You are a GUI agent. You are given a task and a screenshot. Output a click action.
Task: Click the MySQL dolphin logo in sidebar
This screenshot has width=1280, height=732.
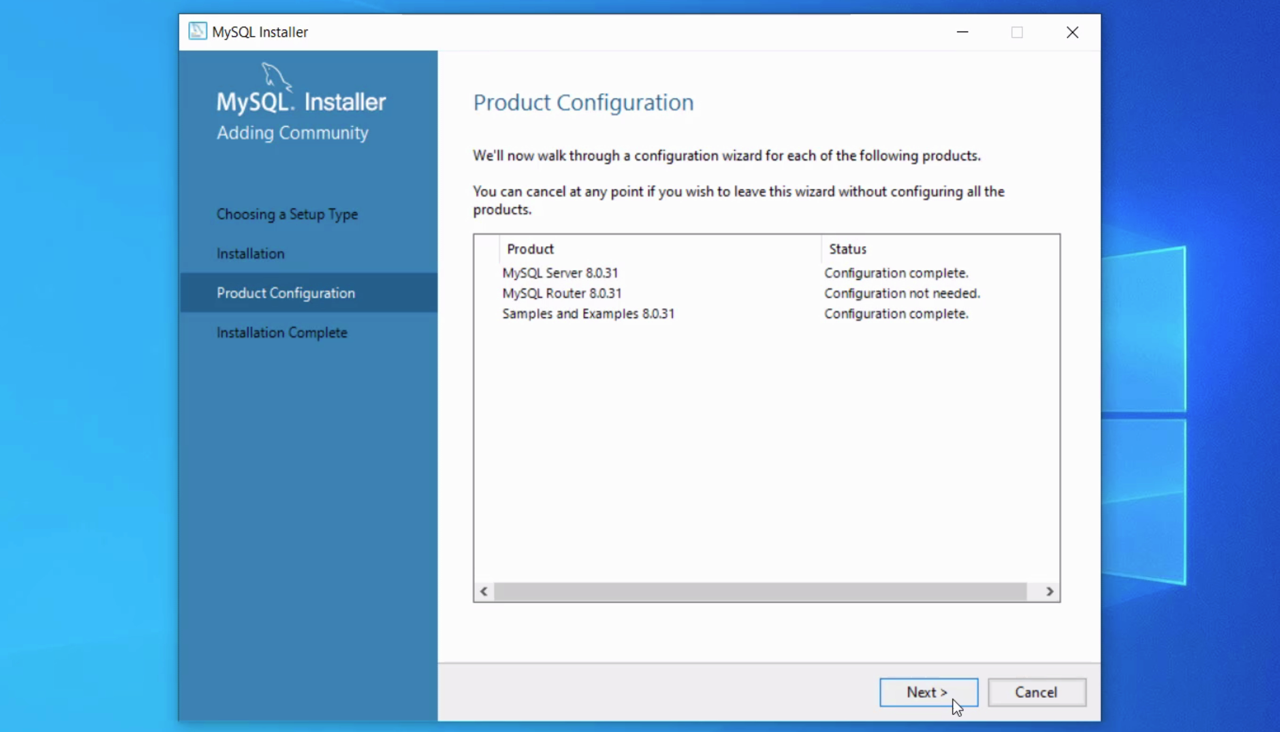276,78
